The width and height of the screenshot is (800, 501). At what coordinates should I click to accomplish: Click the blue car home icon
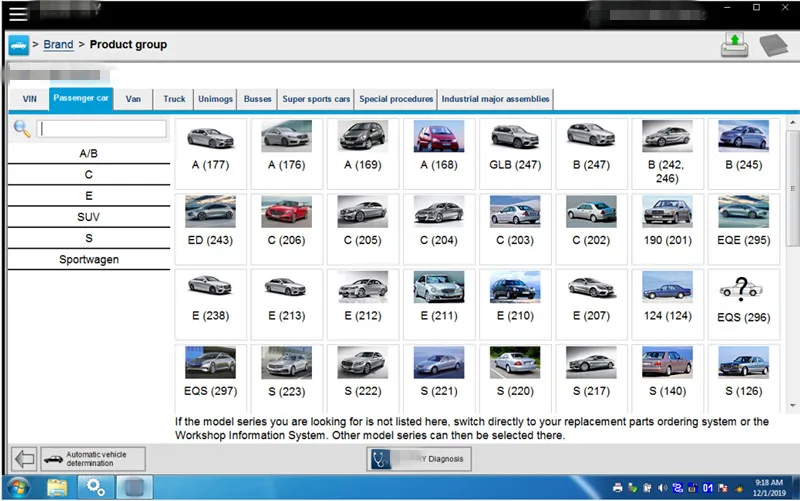pos(19,45)
